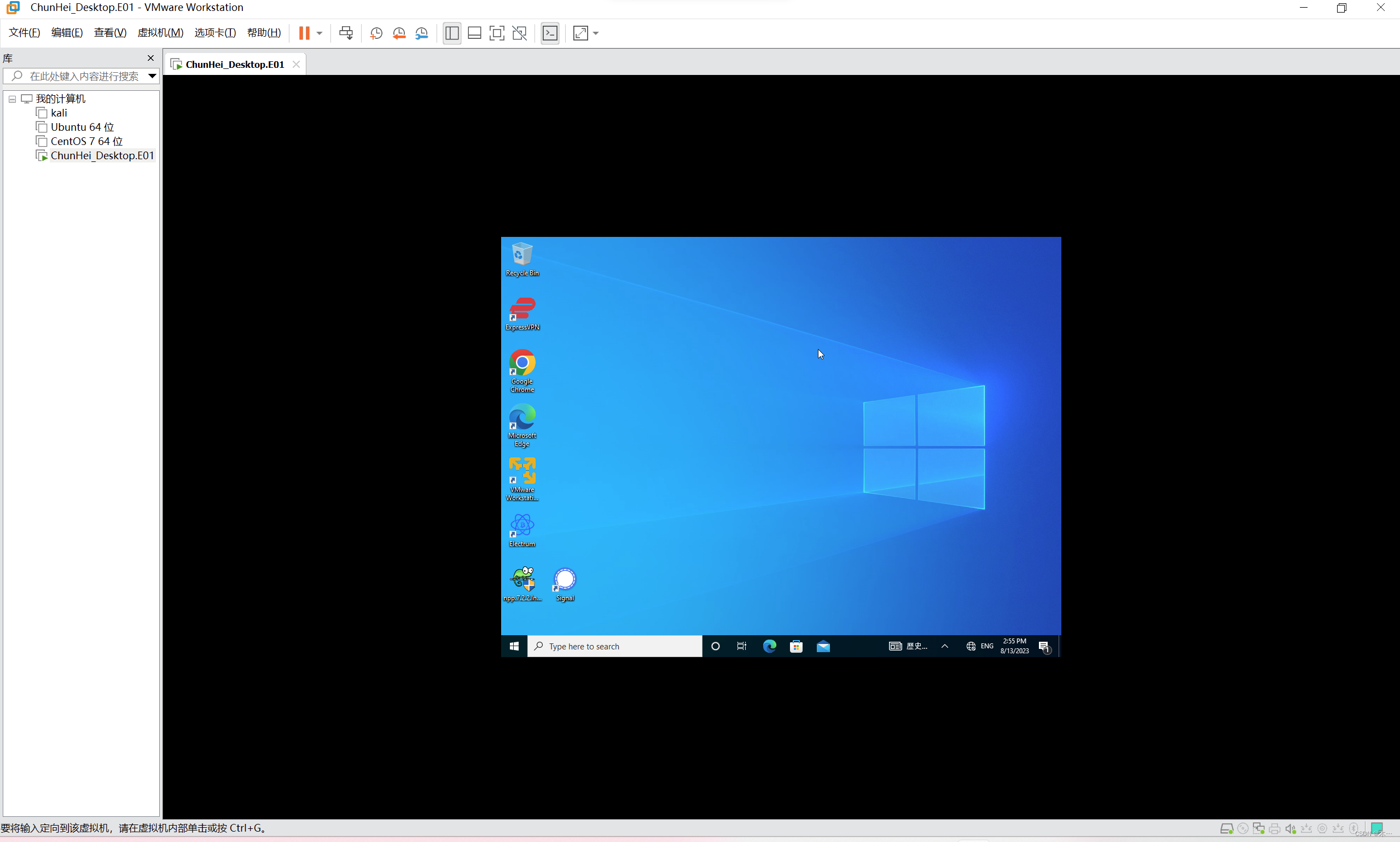The image size is (1400, 842).
Task: Open the power options dropdown arrow
Action: click(x=319, y=33)
